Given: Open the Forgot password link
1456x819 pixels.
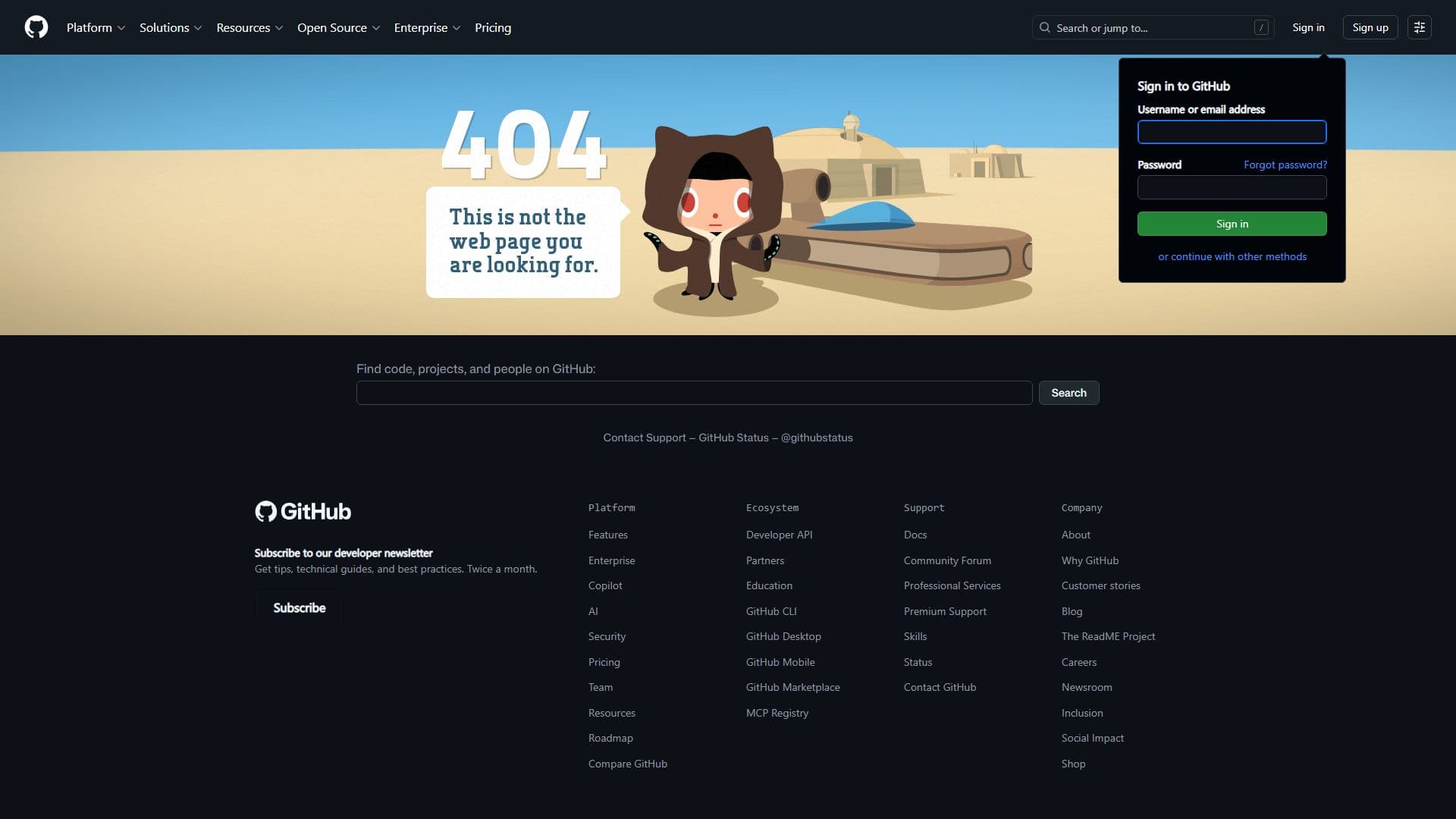Looking at the screenshot, I should click(x=1285, y=165).
